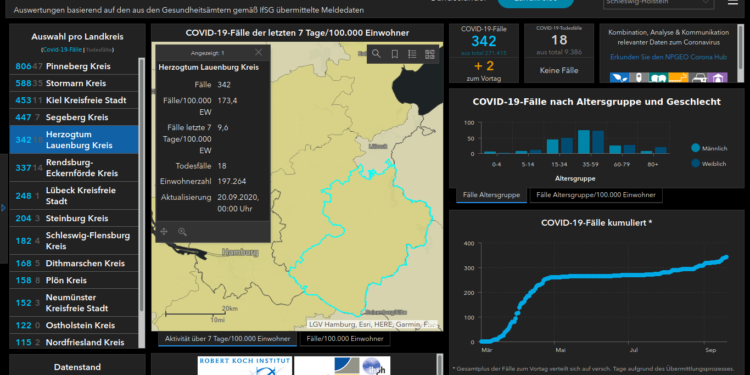This screenshot has width=750, height=375.
Task: Select Dithmarschen Kreis row
Action: [x=74, y=263]
